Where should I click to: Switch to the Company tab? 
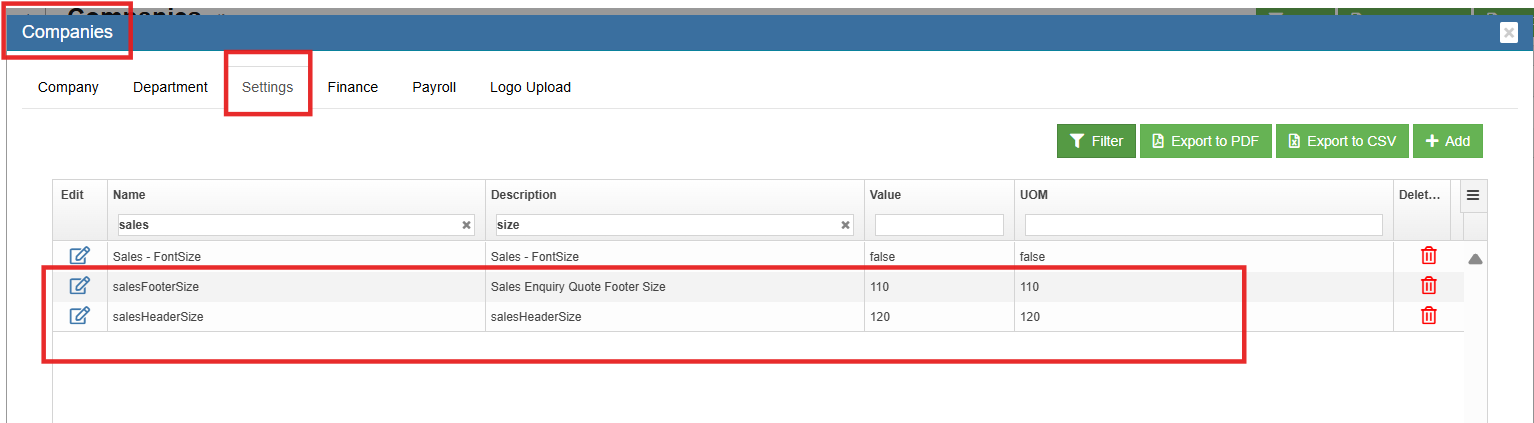click(x=68, y=87)
